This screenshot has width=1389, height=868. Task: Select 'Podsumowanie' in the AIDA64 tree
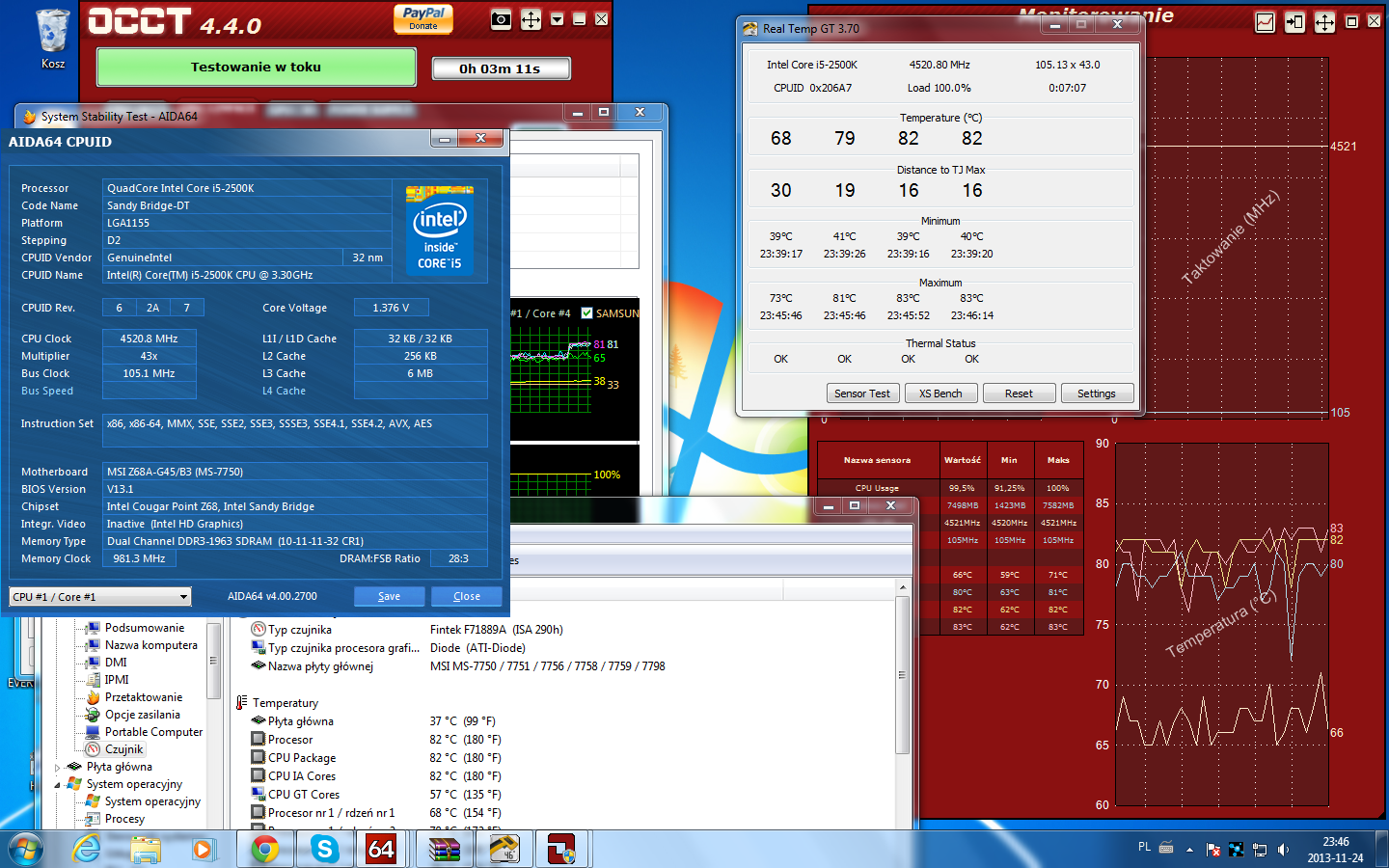pyautogui.click(x=145, y=628)
